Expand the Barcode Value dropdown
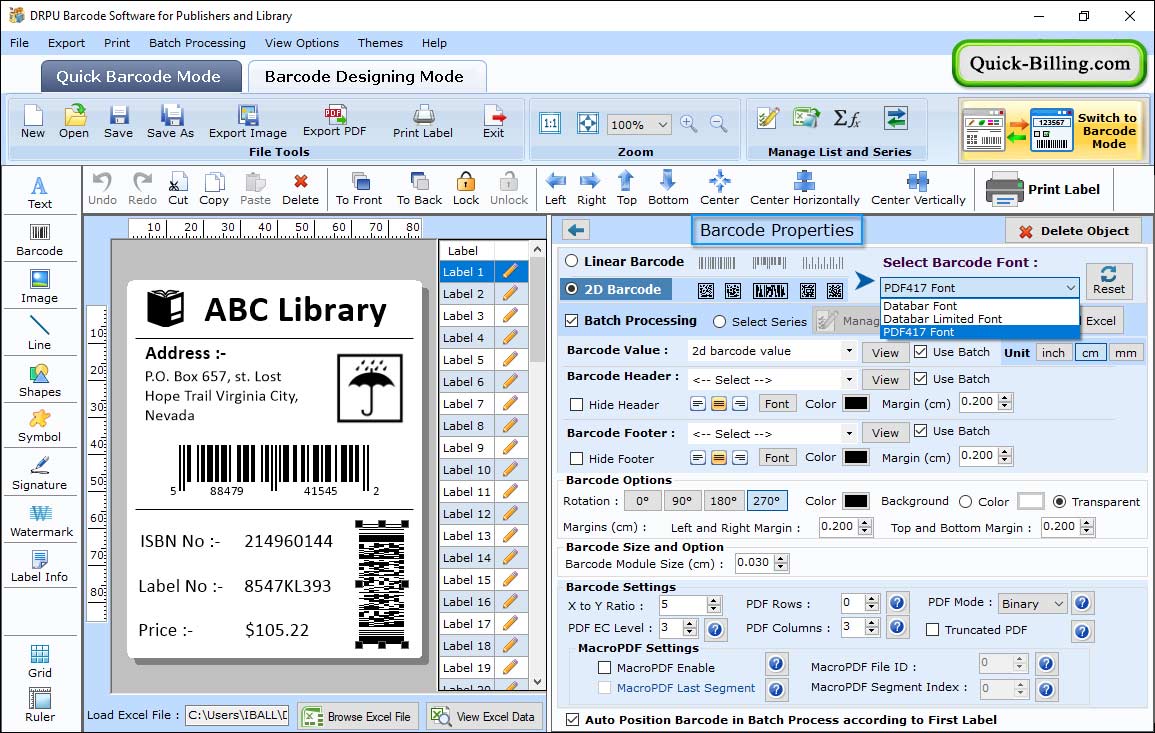 coord(849,351)
